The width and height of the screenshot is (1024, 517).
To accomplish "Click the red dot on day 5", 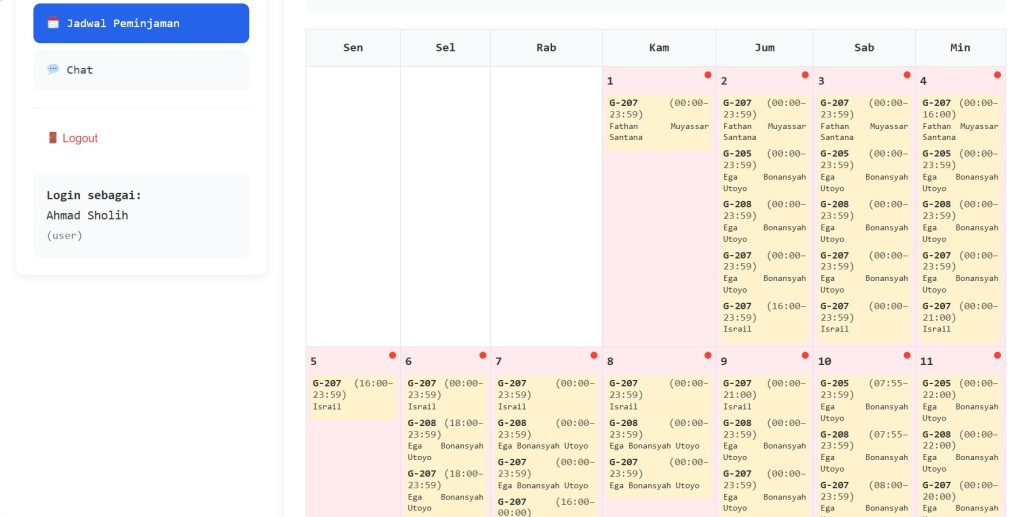I will (x=392, y=355).
